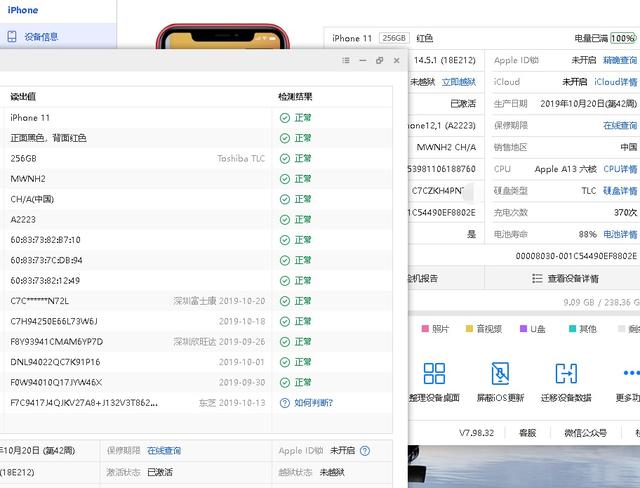Image resolution: width=640 pixels, height=488 pixels.
Task: Click the Apple ID锁 help question icon
Action: click(365, 451)
